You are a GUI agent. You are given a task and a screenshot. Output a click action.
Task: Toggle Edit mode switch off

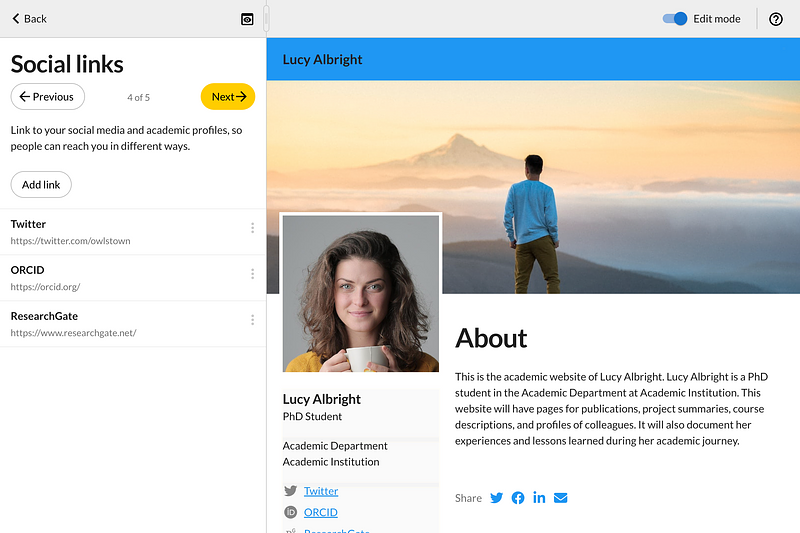click(x=676, y=19)
